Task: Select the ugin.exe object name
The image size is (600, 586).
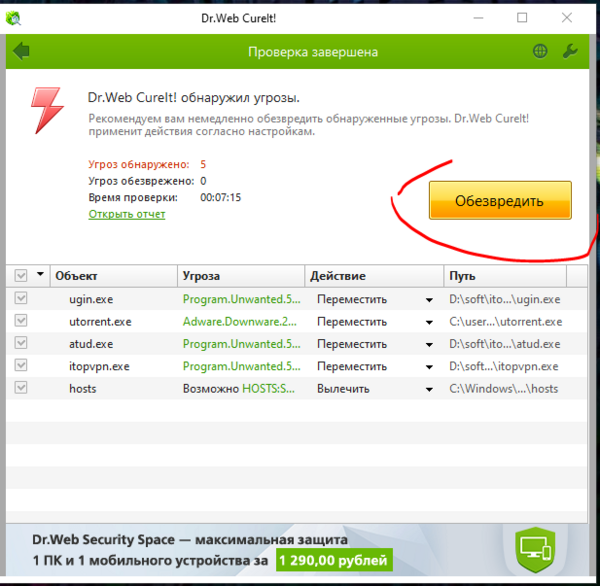Action: click(91, 299)
